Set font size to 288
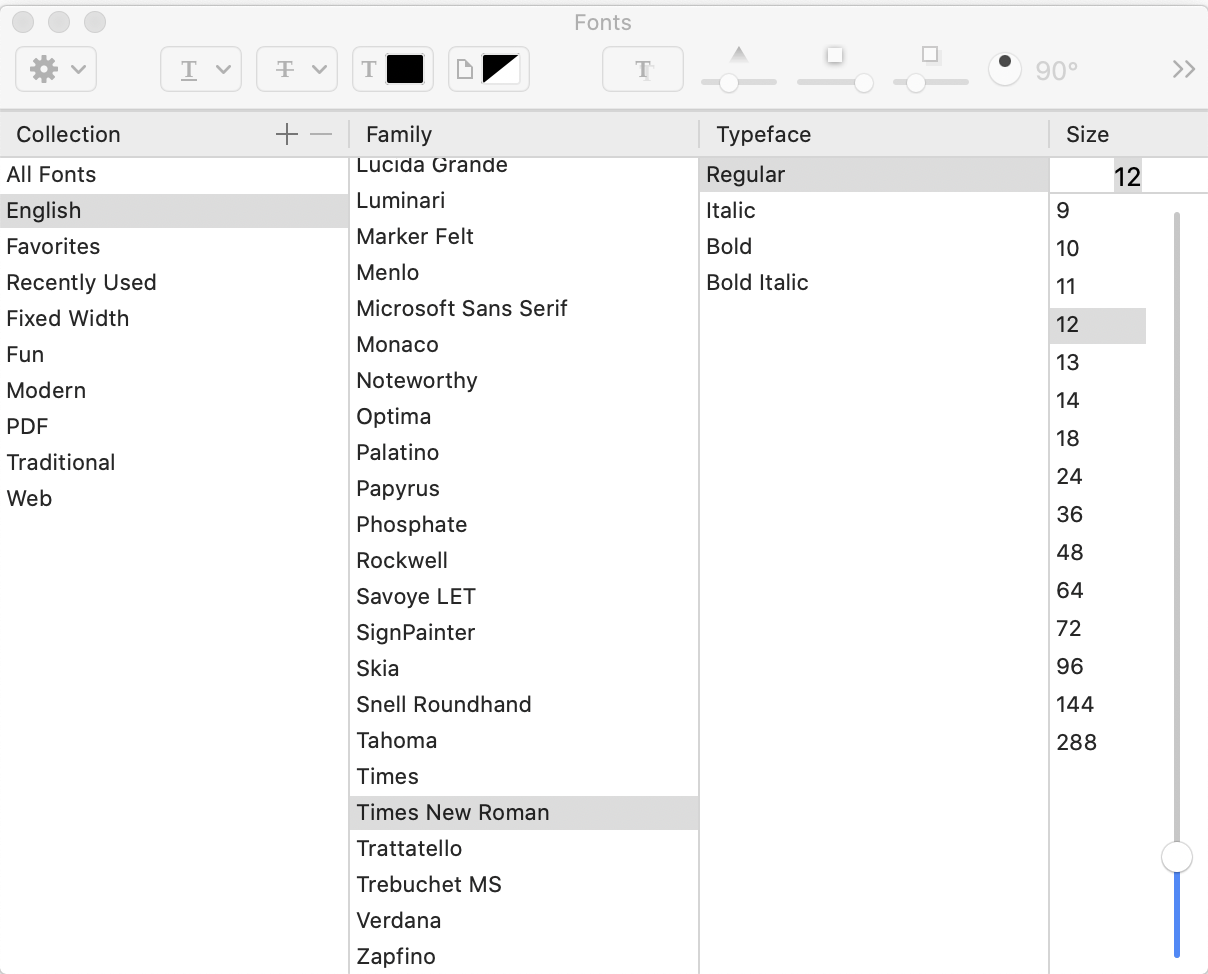The image size is (1208, 974). click(1098, 742)
